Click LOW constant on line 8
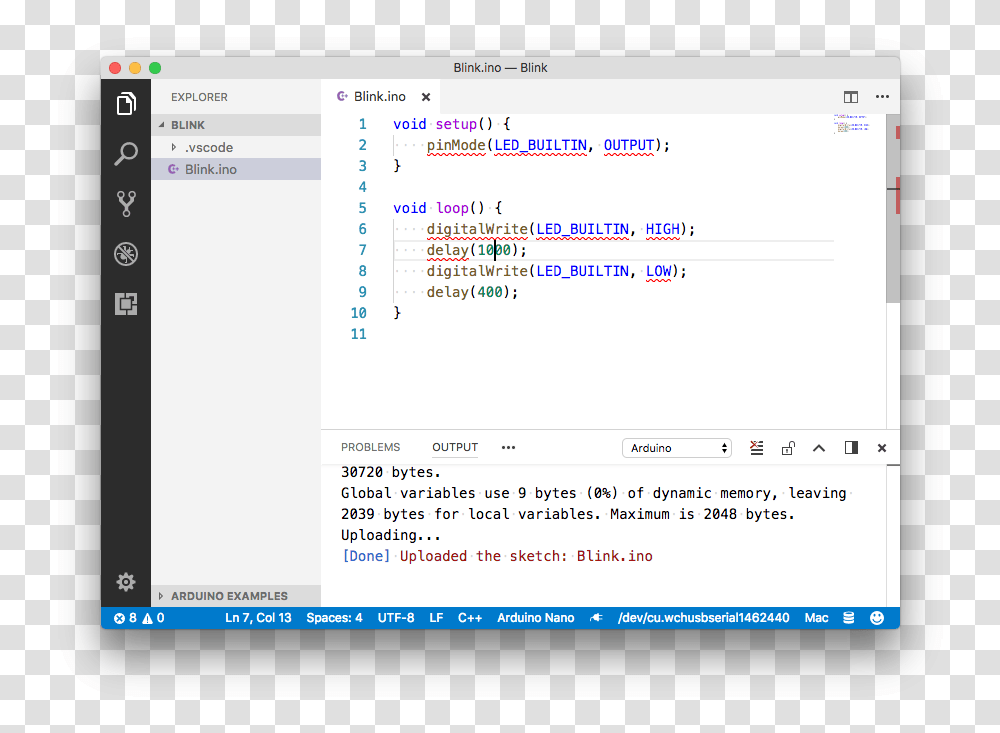 coord(658,271)
